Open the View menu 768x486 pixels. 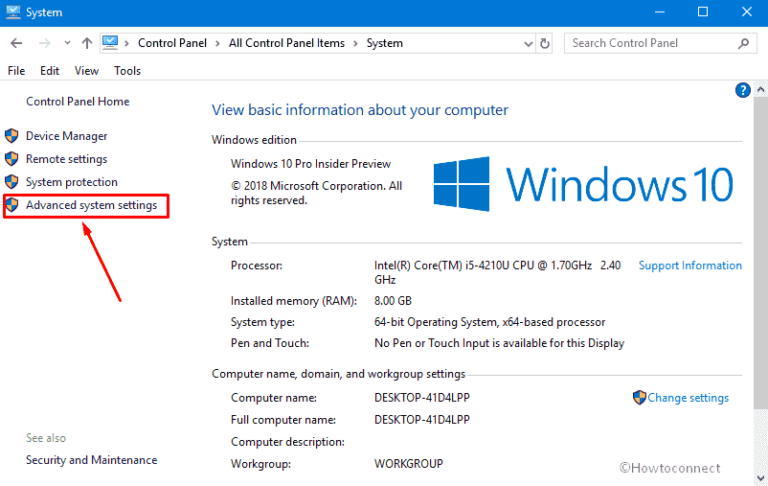pyautogui.click(x=86, y=71)
